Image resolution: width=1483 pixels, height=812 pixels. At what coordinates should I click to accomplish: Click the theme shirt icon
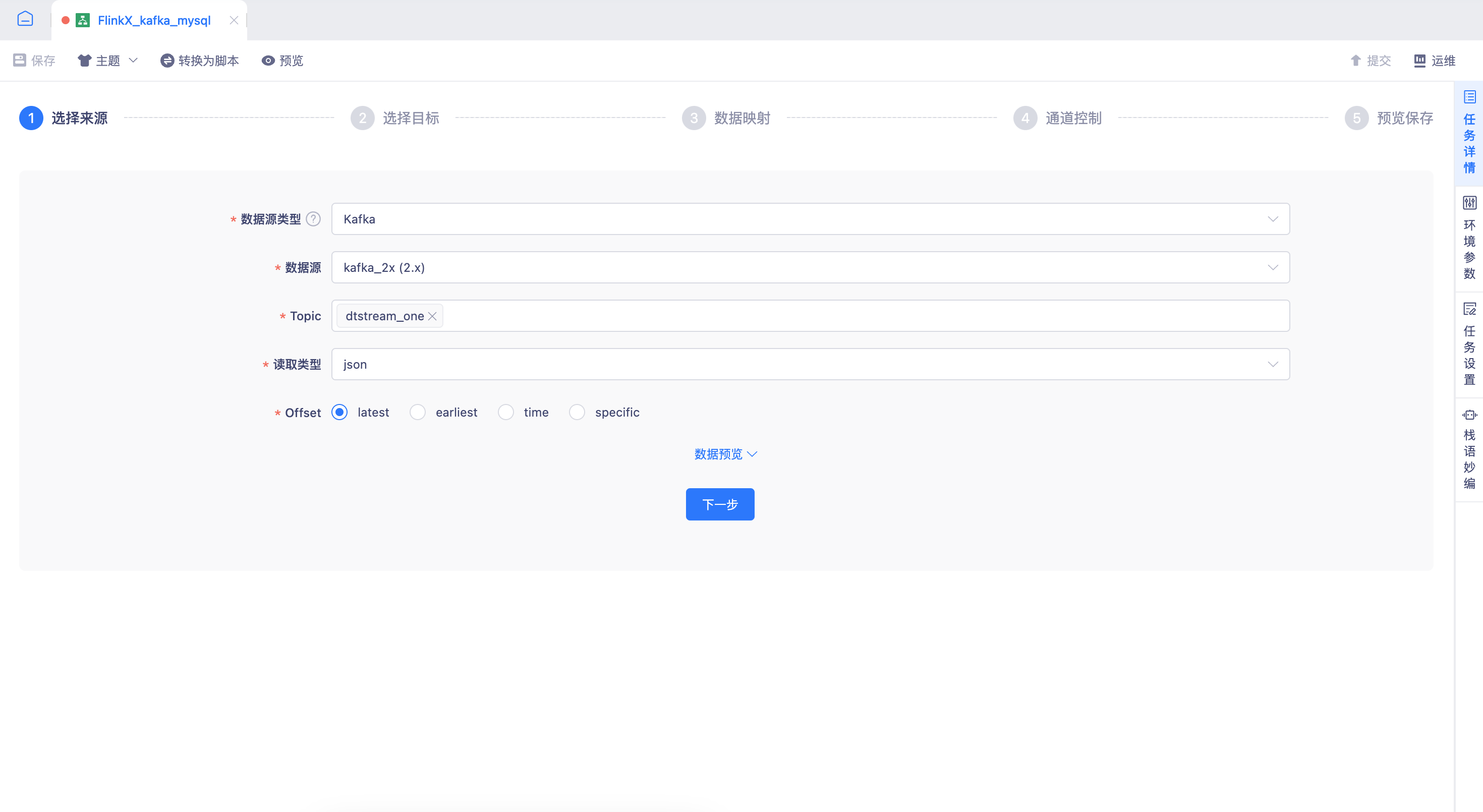click(85, 61)
